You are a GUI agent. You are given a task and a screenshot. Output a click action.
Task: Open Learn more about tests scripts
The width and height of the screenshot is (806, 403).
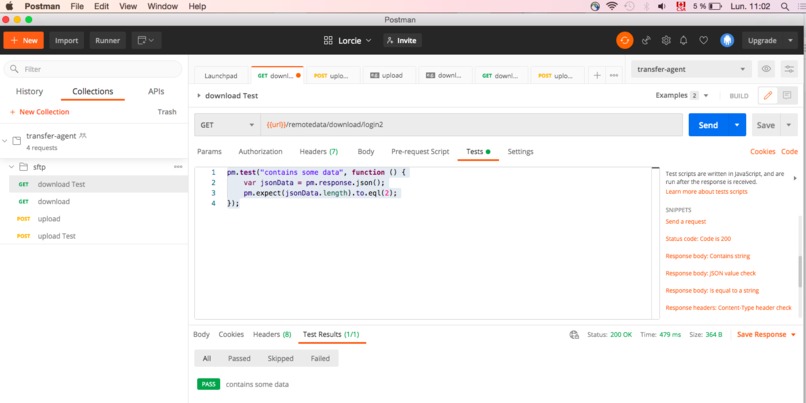click(706, 192)
